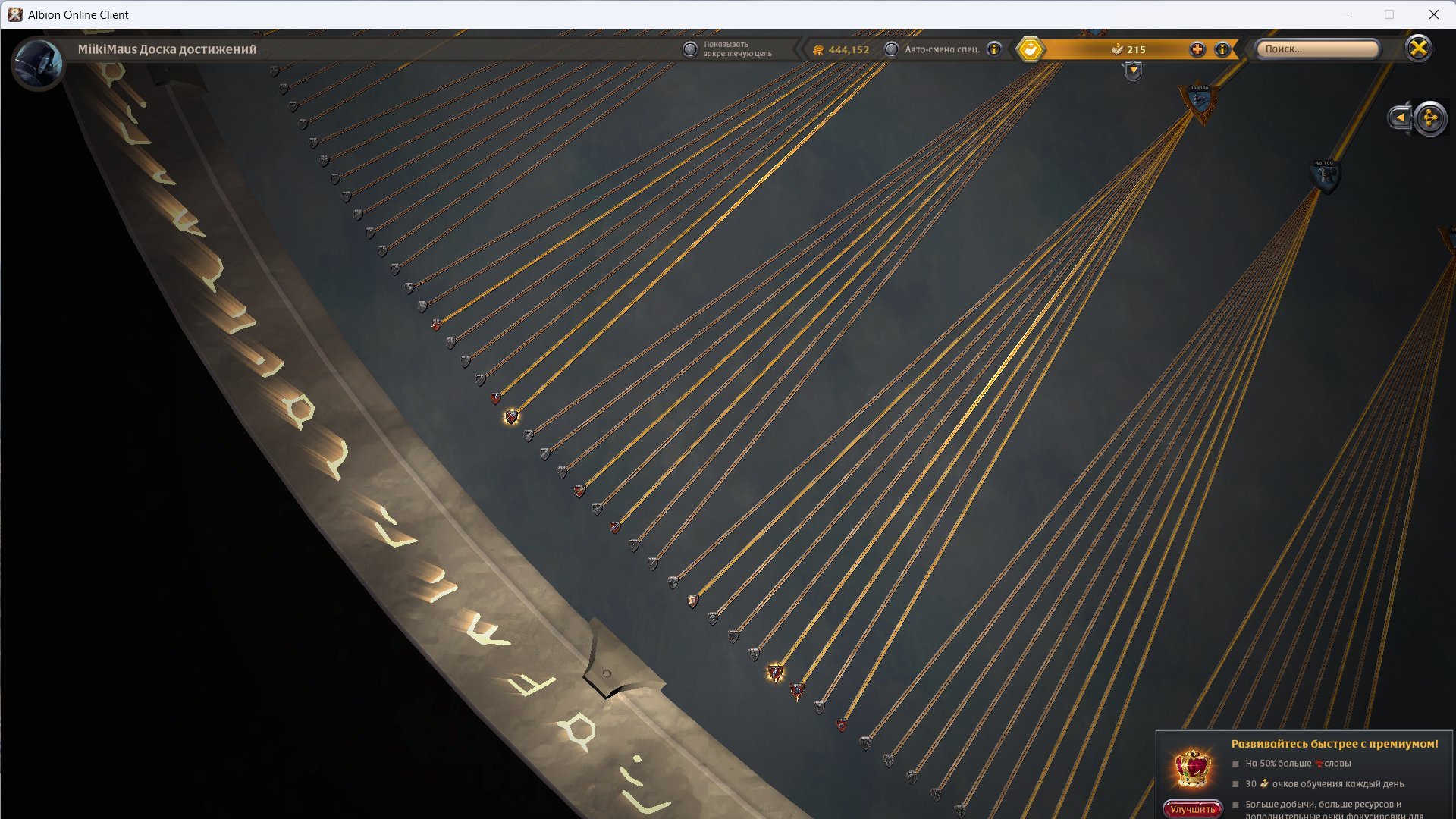
Task: Click the MiikiMaus Доска достижений title
Action: pyautogui.click(x=167, y=49)
